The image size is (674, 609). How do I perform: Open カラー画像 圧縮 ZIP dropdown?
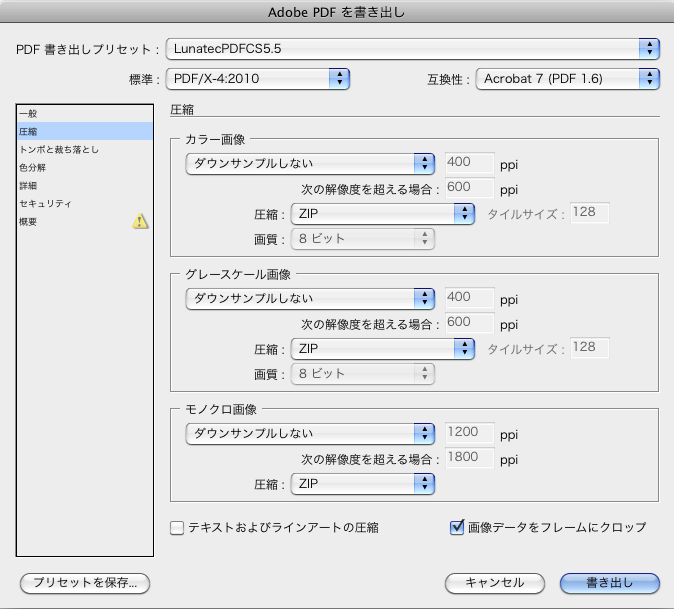pyautogui.click(x=383, y=214)
